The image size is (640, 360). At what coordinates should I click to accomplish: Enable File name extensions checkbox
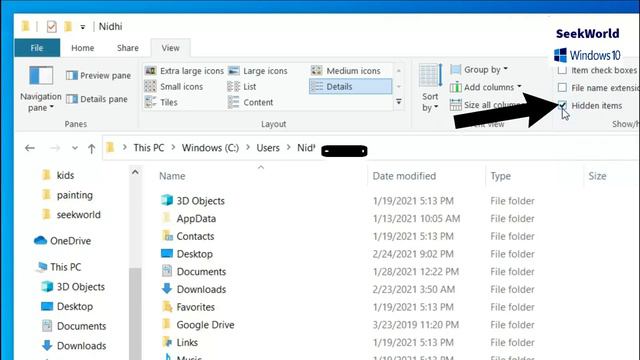coord(562,88)
